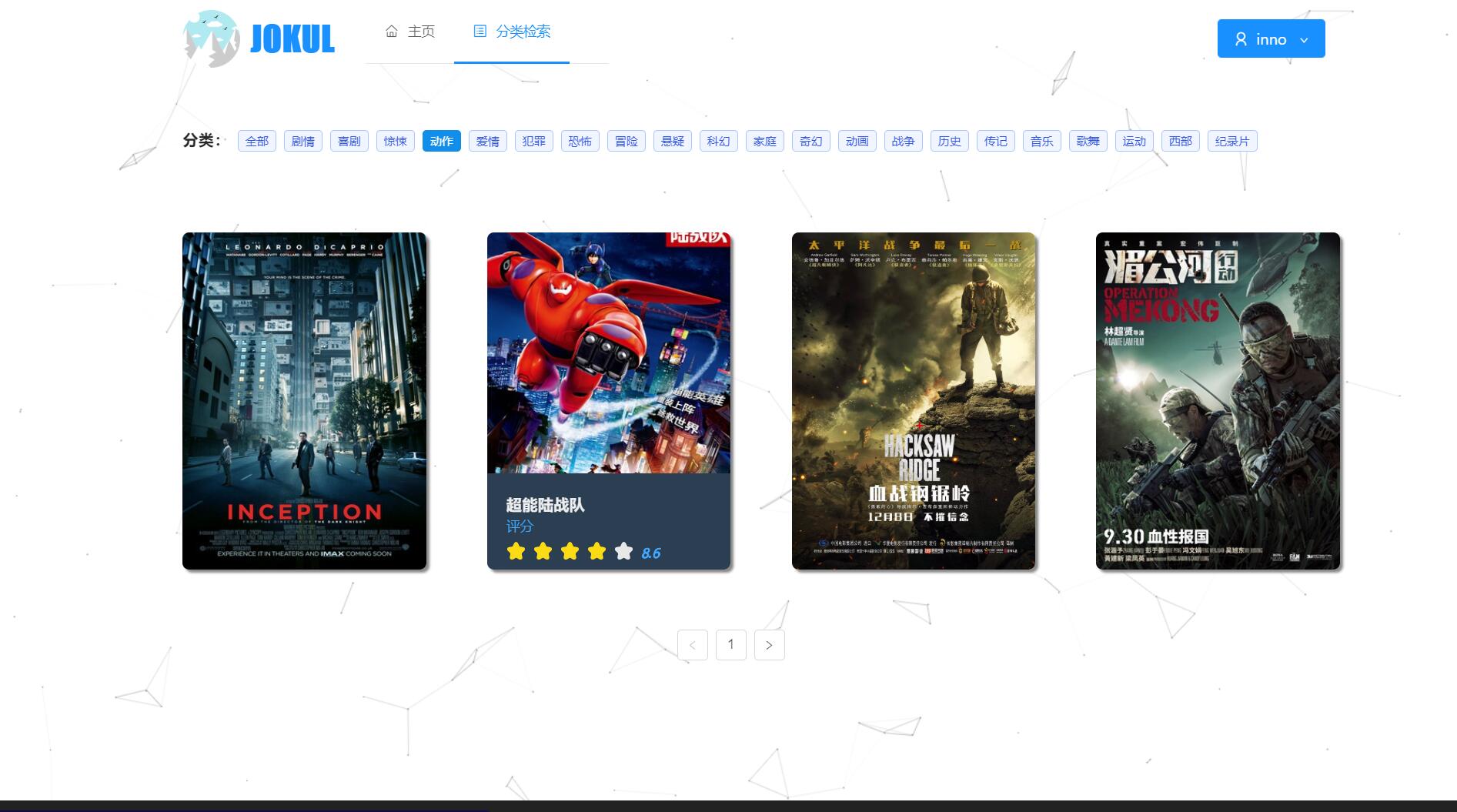Open the Hacksaw Ridge movie poster
1457x812 pixels.
click(x=914, y=401)
